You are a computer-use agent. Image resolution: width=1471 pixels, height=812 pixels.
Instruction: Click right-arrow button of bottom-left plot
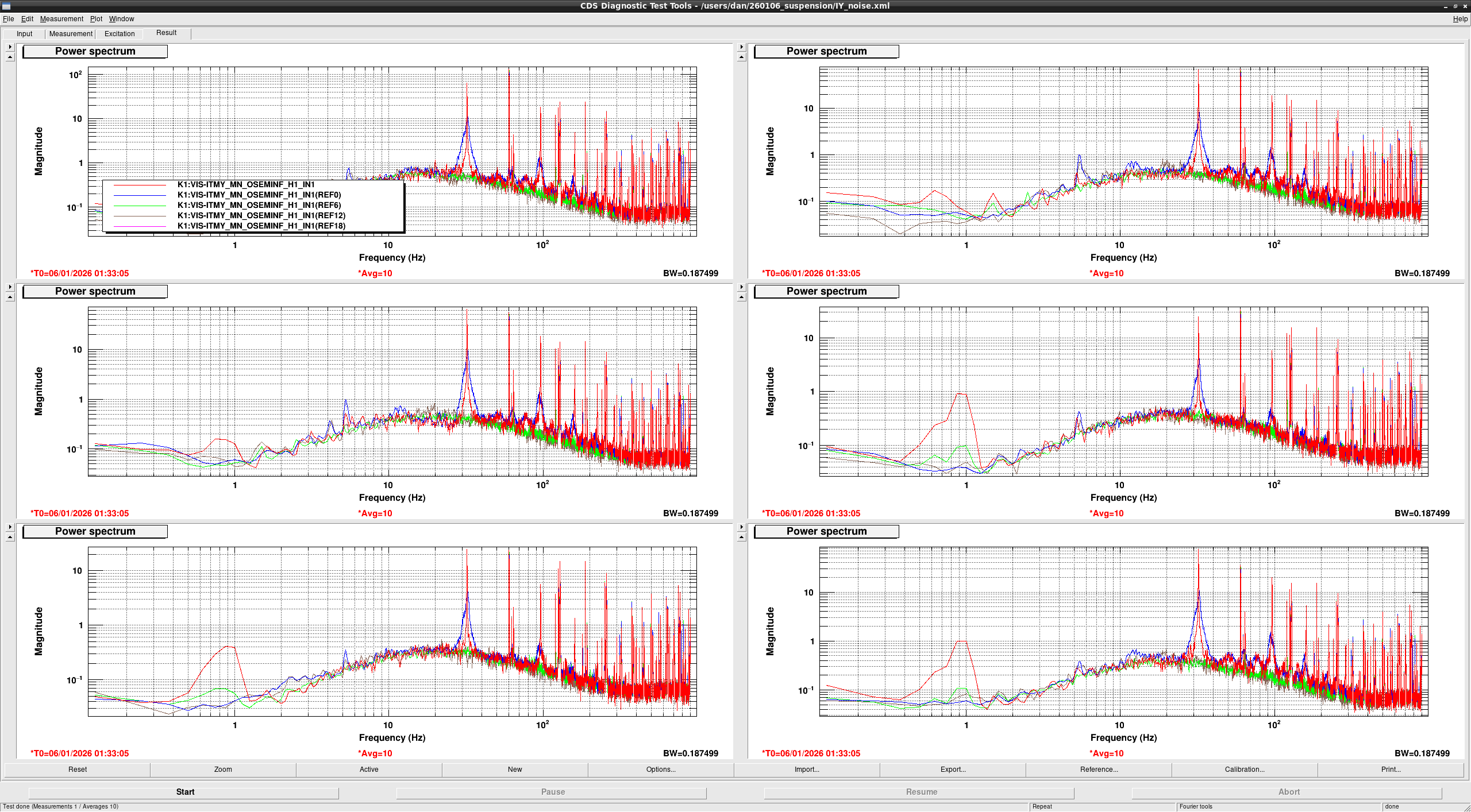click(x=10, y=527)
